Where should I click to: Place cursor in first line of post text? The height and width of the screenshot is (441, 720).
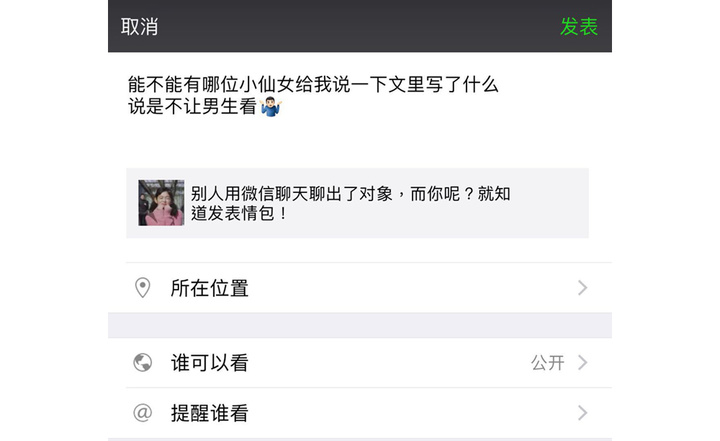(313, 85)
